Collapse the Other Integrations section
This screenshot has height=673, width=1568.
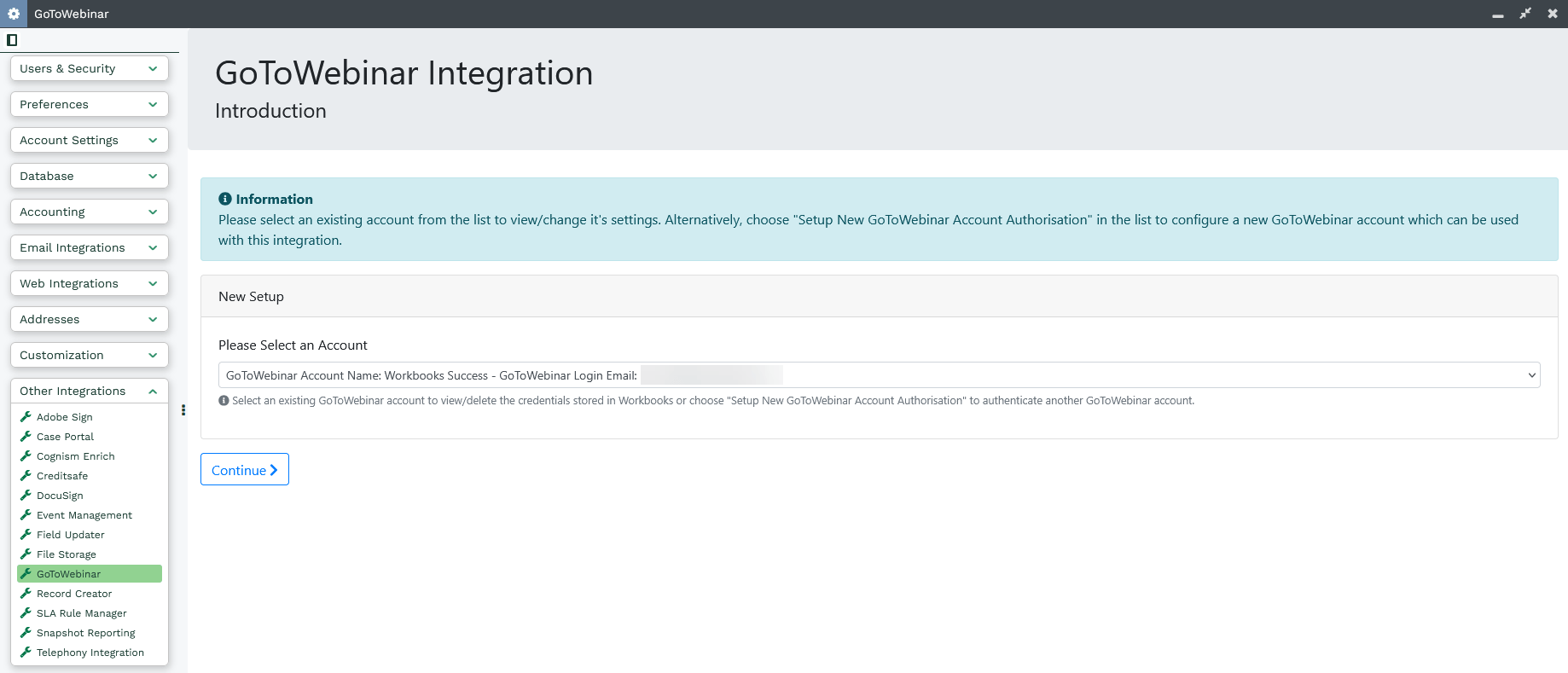pos(89,391)
